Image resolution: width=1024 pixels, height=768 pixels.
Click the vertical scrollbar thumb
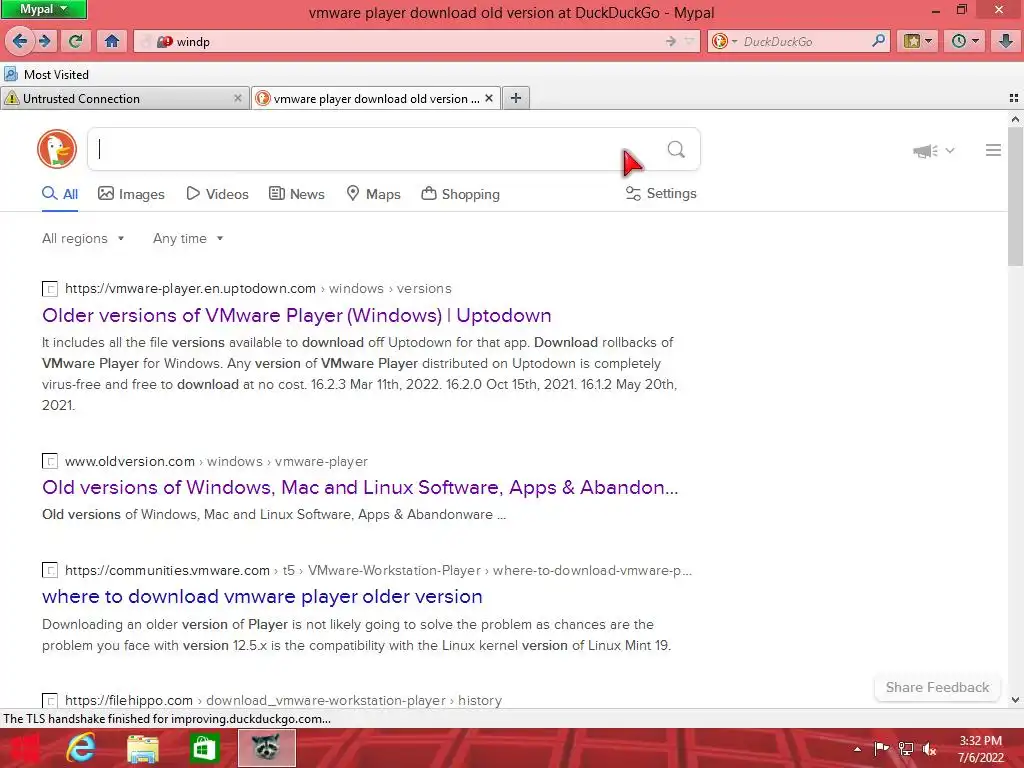pos(1015,197)
